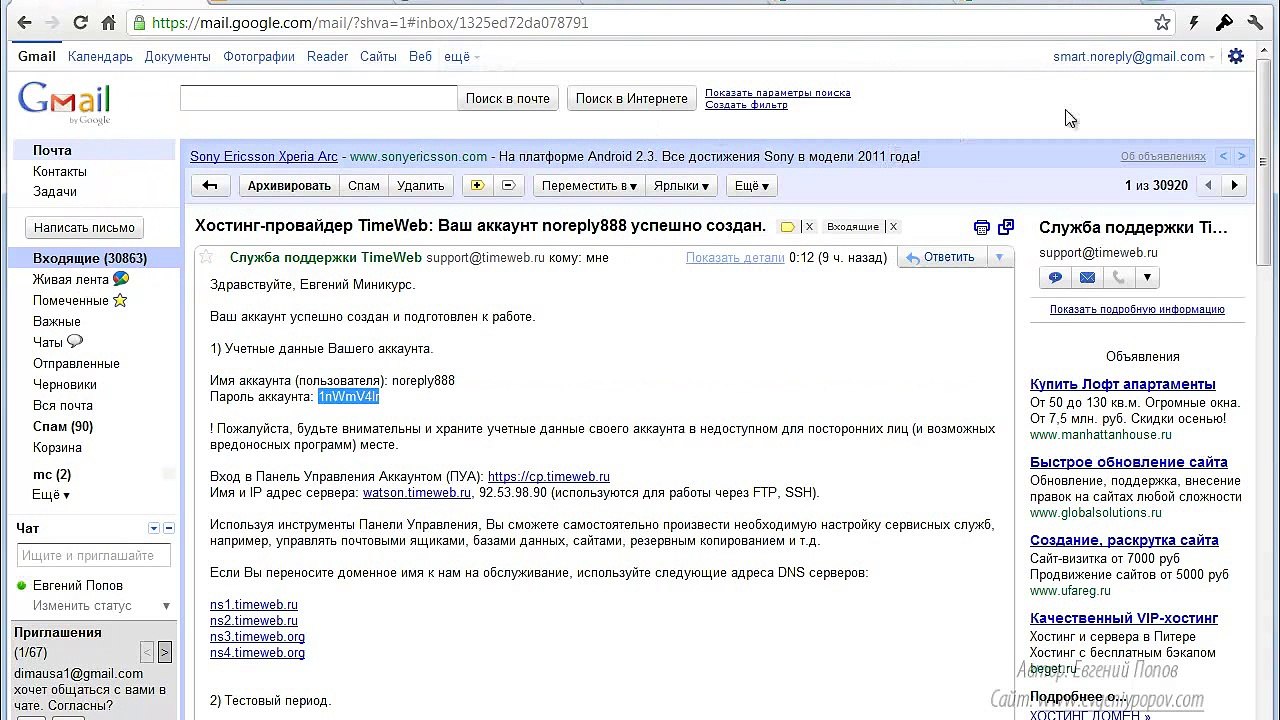Open the https://cp.timeweb.ru link

coord(549,477)
